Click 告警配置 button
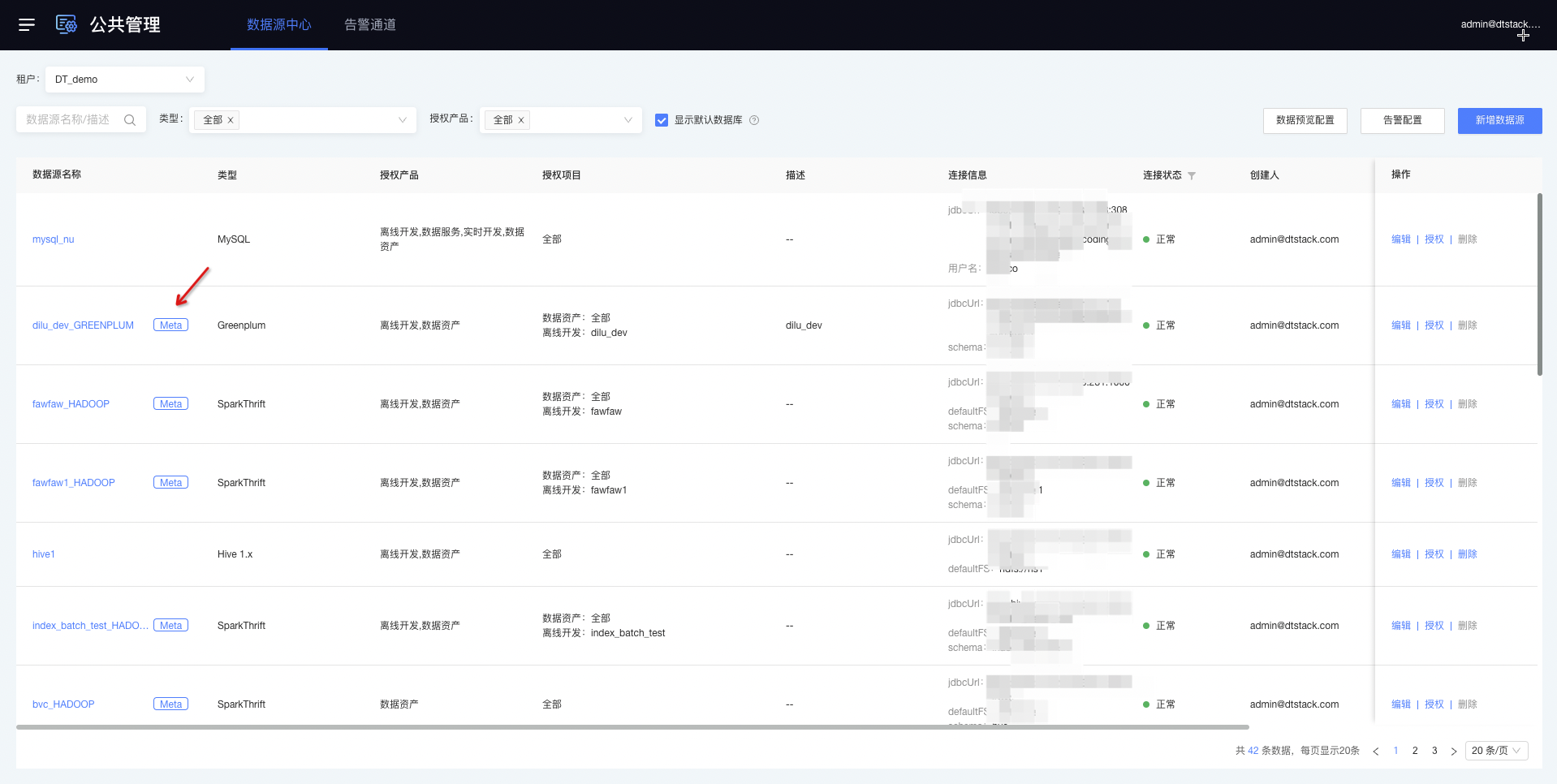The width and height of the screenshot is (1557, 784). [1403, 120]
